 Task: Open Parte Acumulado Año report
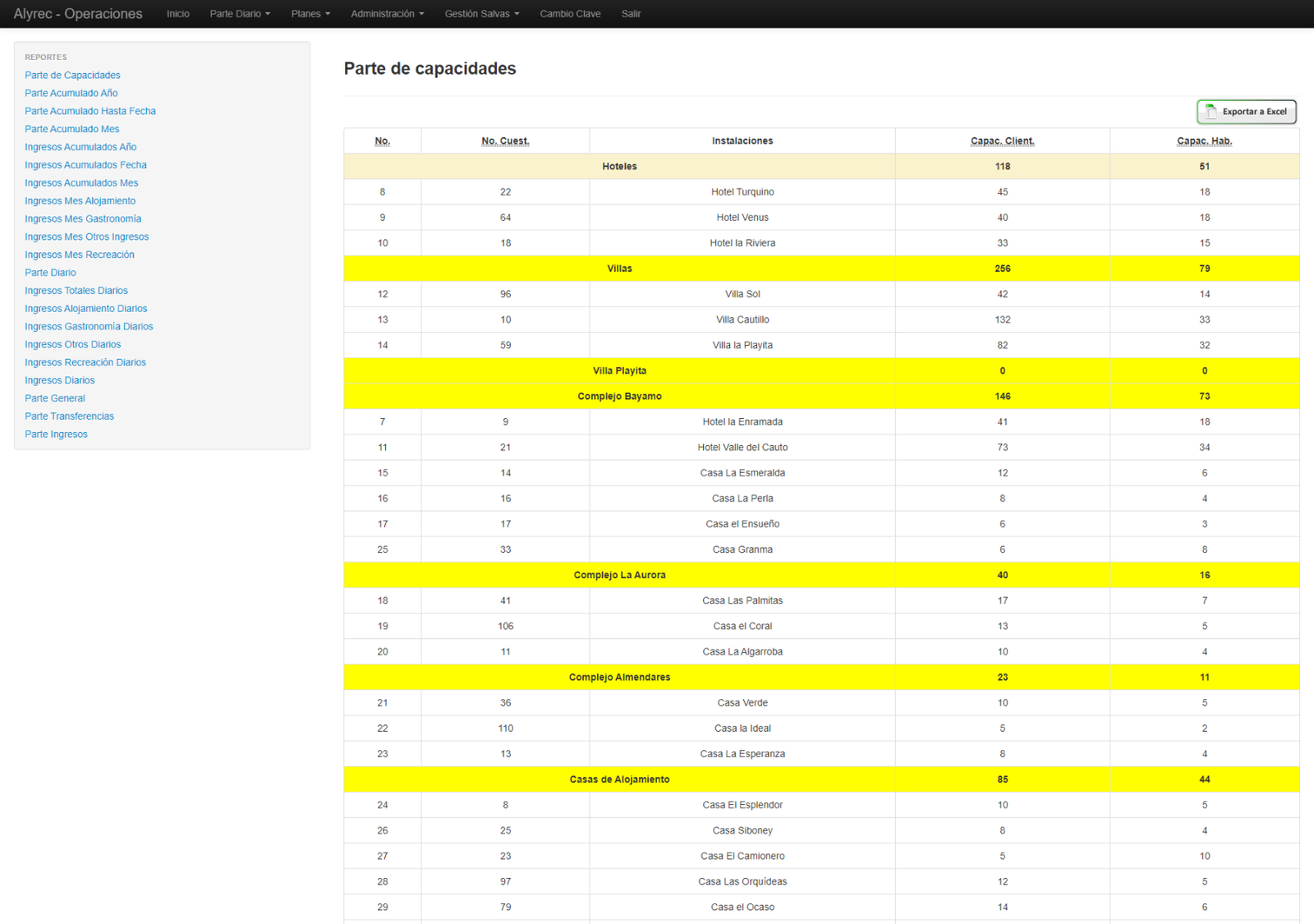click(71, 93)
